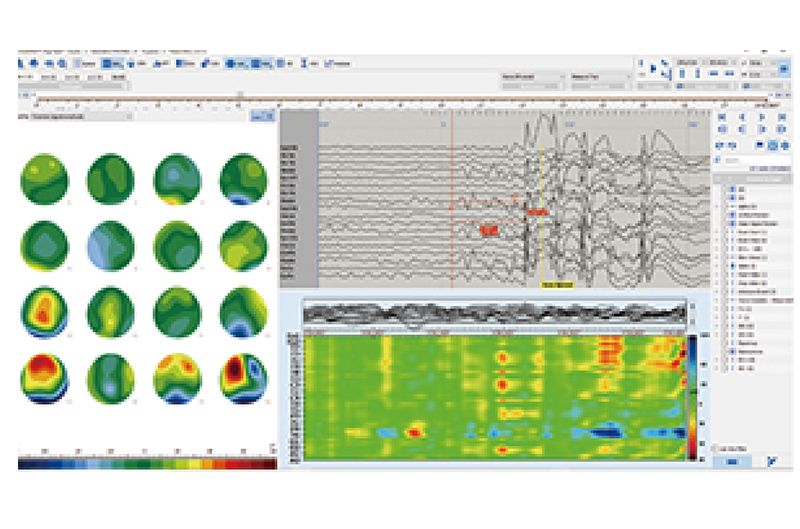This screenshot has width=800, height=529.
Task: Click the top-left navigation arrow icon in right panel
Action: click(722, 117)
